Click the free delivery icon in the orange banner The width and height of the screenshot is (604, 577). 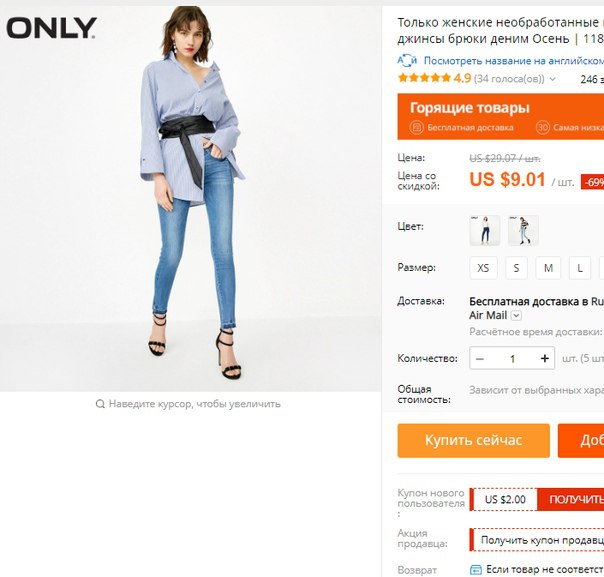pyautogui.click(x=416, y=127)
